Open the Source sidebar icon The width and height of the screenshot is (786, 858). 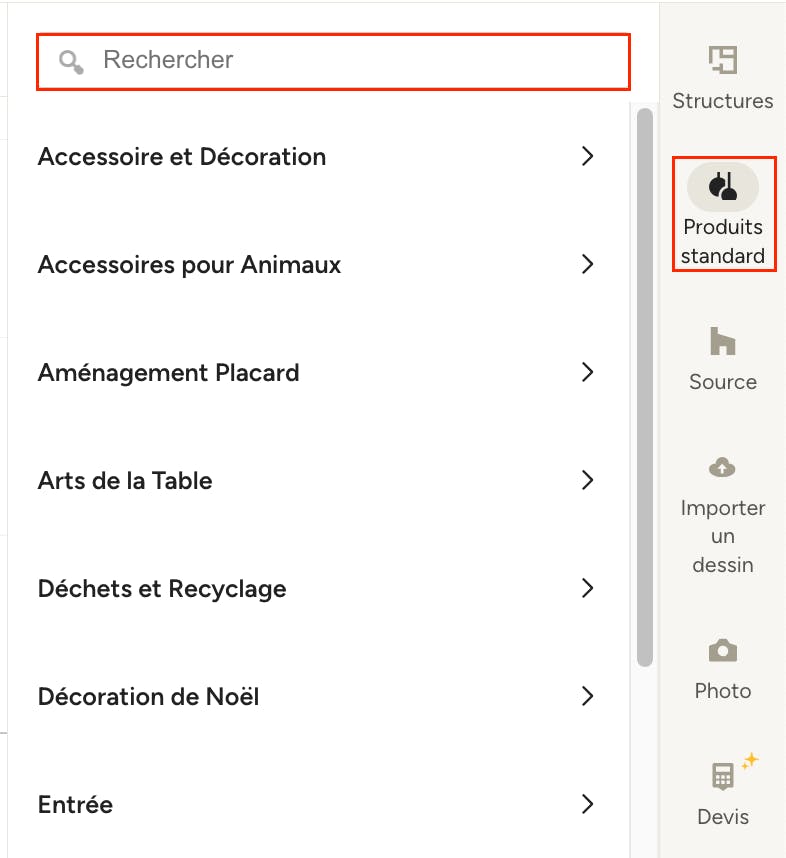point(723,341)
